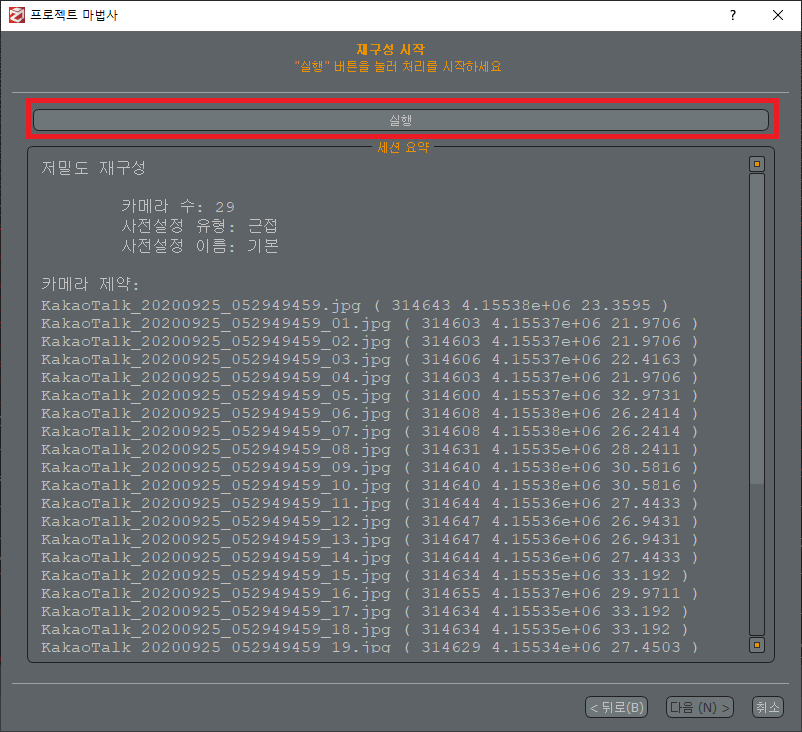This screenshot has height=732, width=802.
Task: Select row KakaoTalk_20200925_052949459_19.jpg
Action: pyautogui.click(x=369, y=647)
